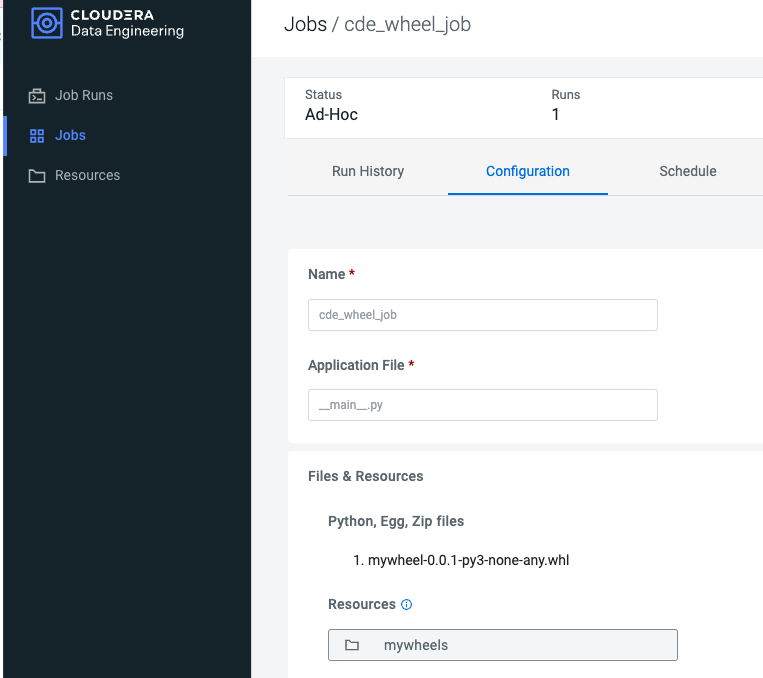
Task: Click cde_wheel_job in the breadcrumb title
Action: (x=407, y=24)
